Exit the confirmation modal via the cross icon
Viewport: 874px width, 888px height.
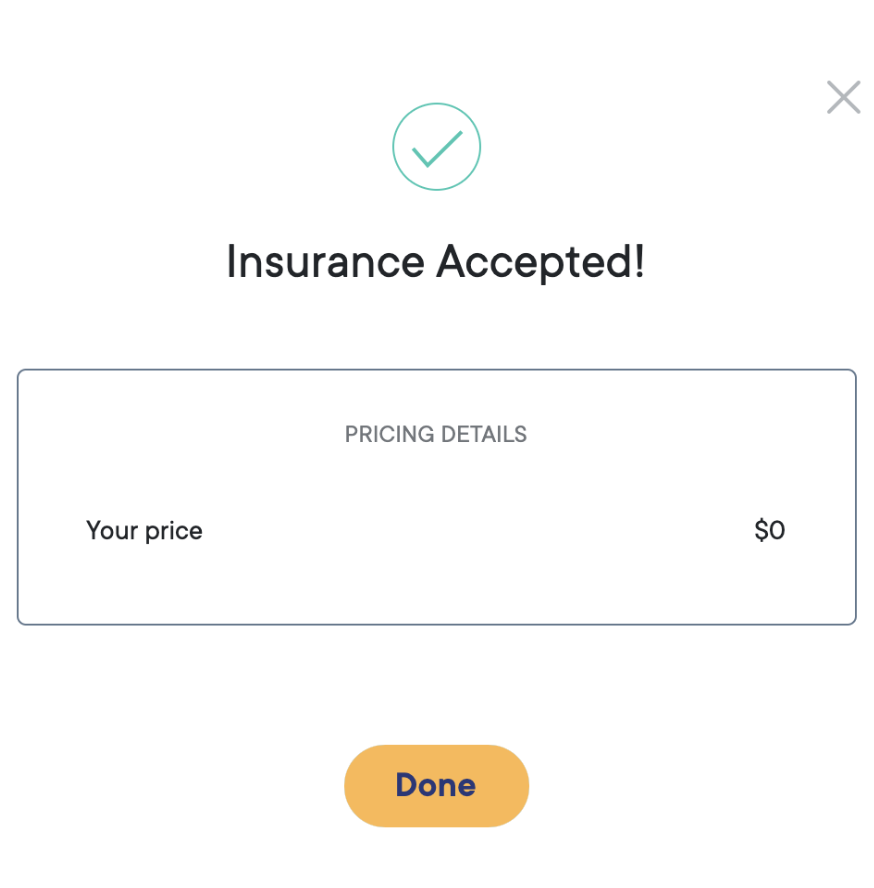(843, 97)
